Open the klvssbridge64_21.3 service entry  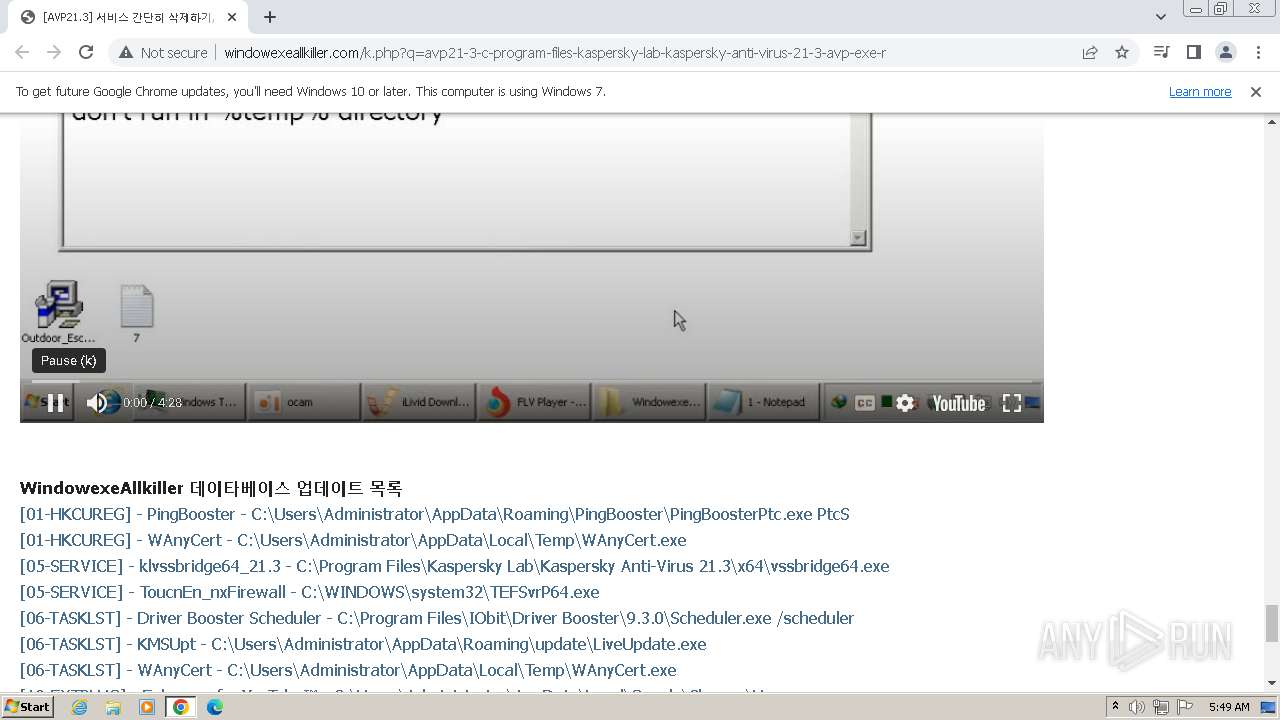pyautogui.click(x=455, y=566)
